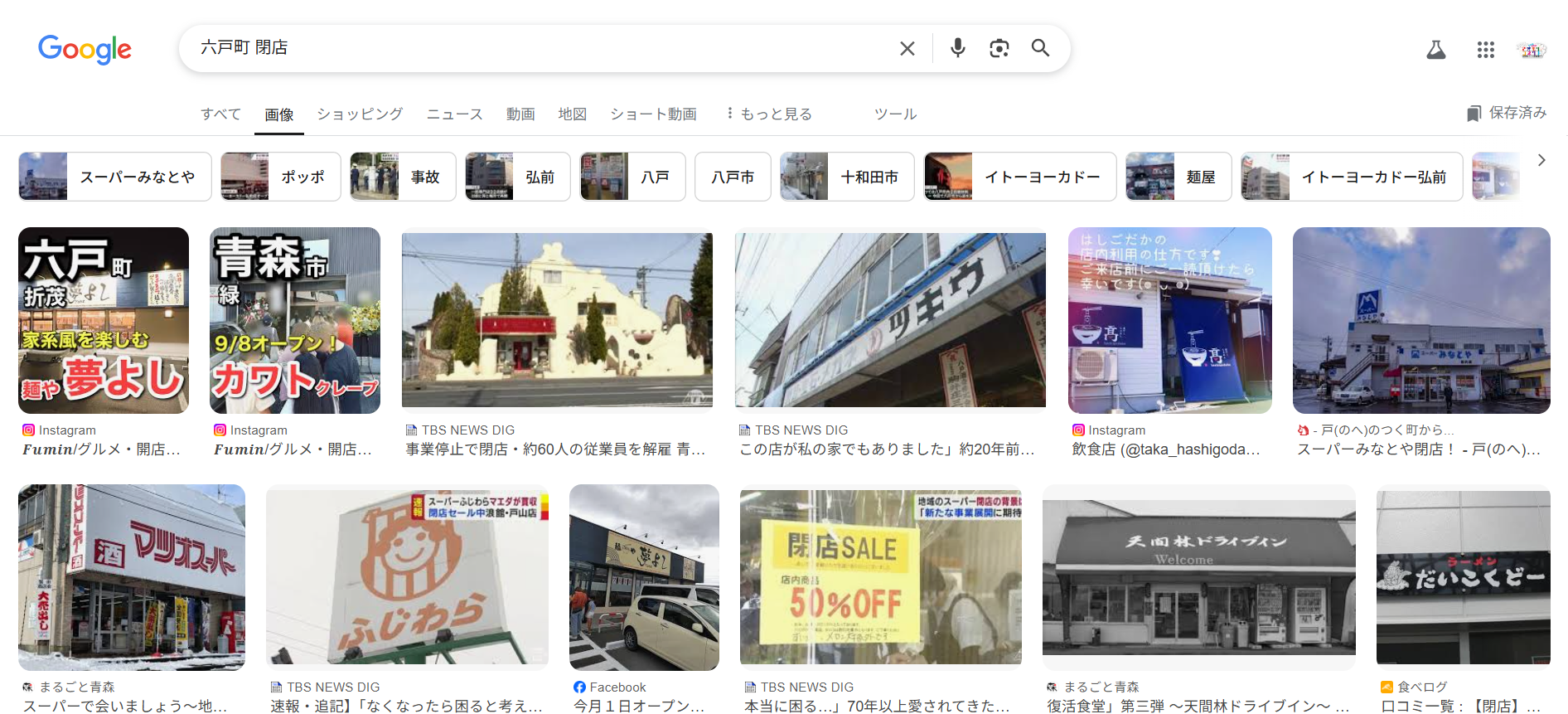1568x714 pixels.
Task: Select the 画像 tab
Action: point(279,114)
